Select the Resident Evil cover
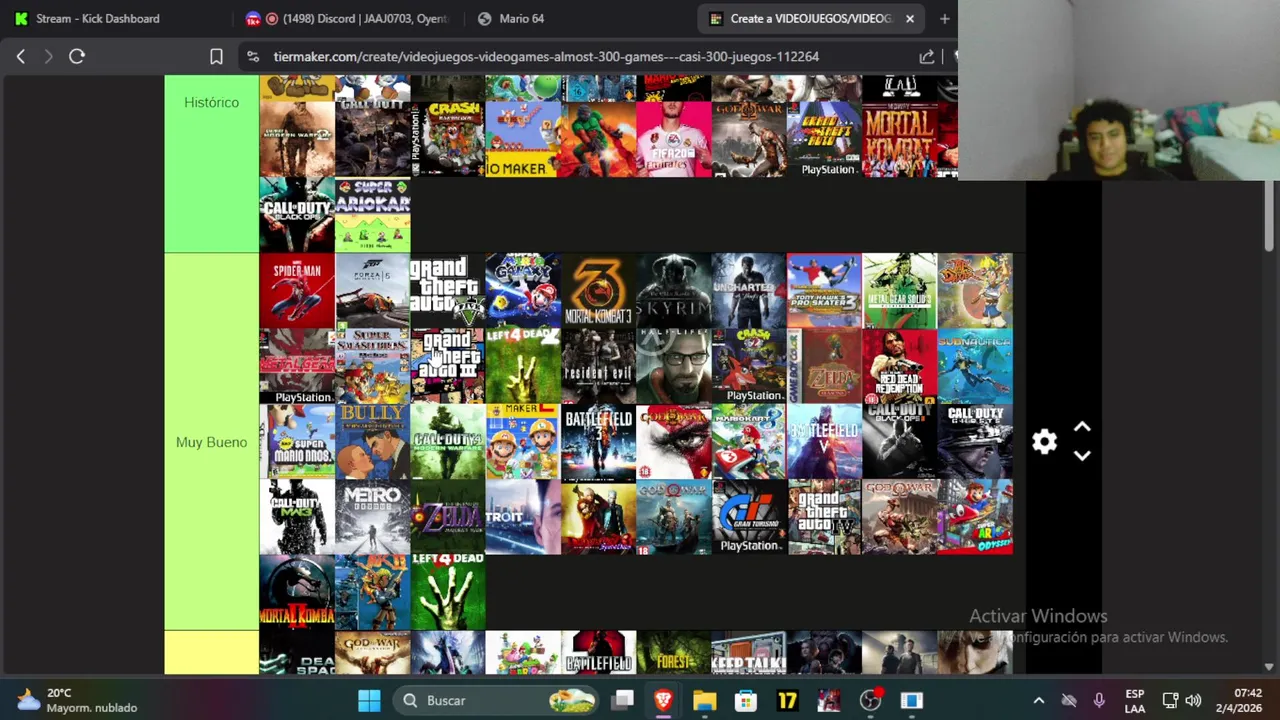The image size is (1280, 720). [x=598, y=366]
